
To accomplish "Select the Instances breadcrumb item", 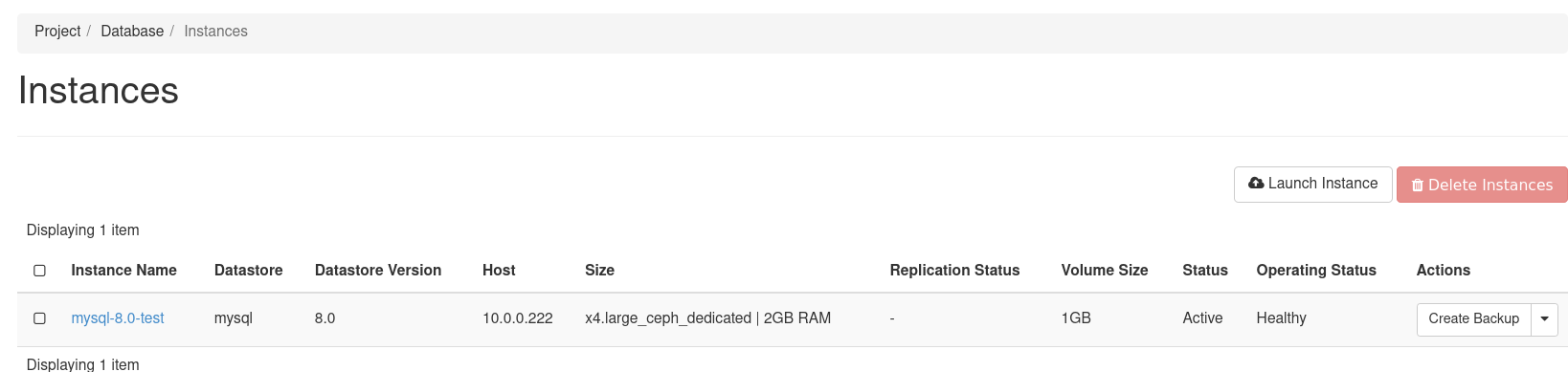I will 215,32.
